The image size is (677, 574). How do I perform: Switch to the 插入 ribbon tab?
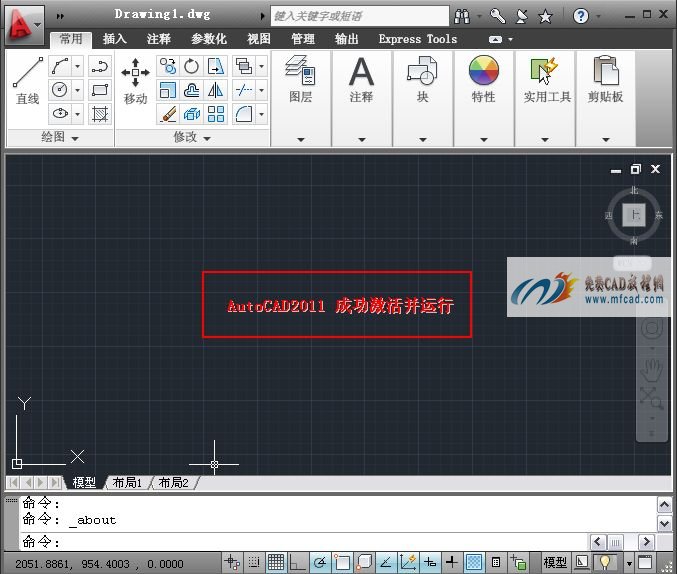tap(115, 39)
